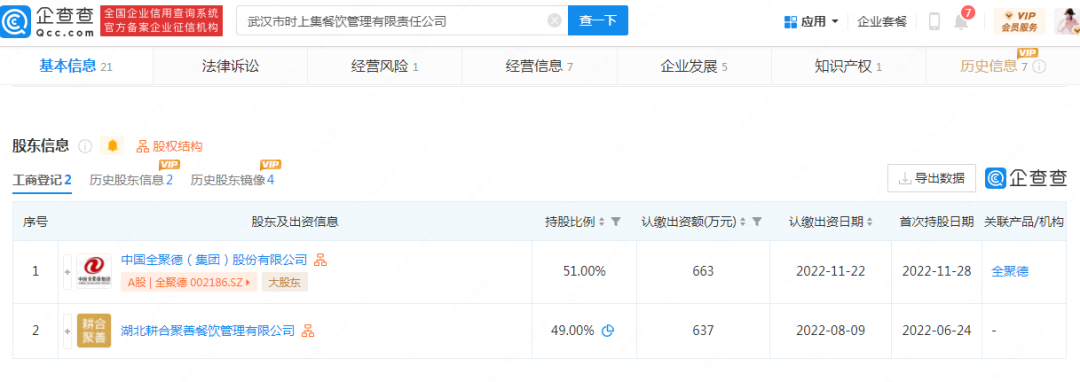Filter the 认缴出资额 column
The height and width of the screenshot is (382, 1080).
click(x=757, y=222)
